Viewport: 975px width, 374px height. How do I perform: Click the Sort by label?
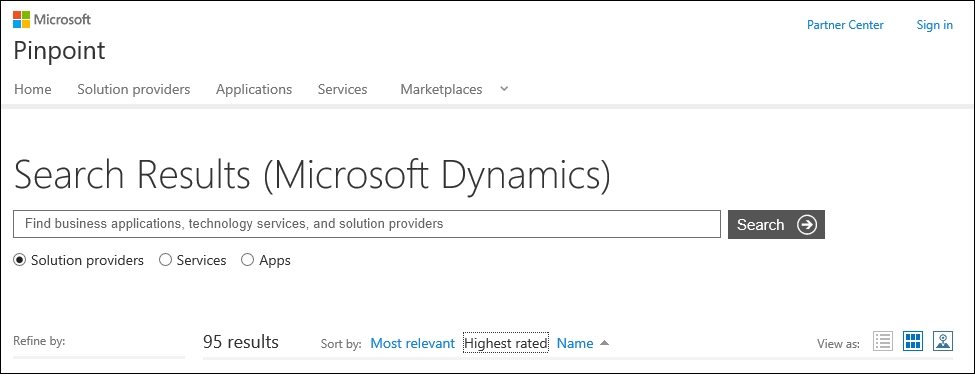[341, 344]
